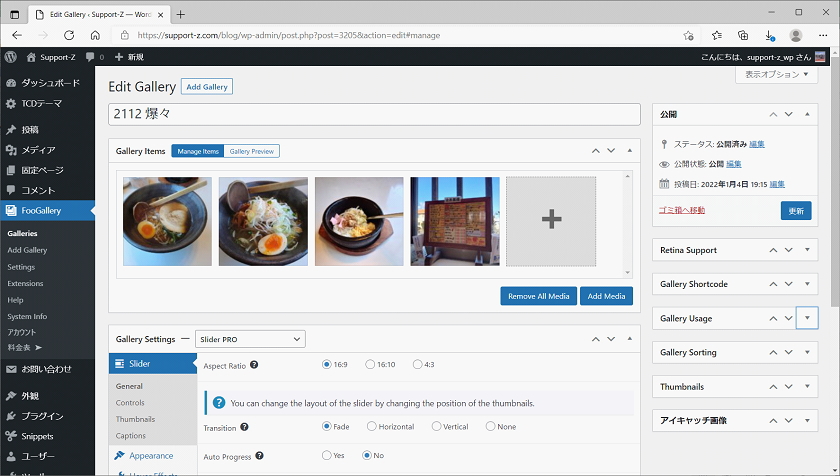The image size is (840, 476).
Task: Click the WordPress logo in admin bar
Action: pyautogui.click(x=11, y=57)
